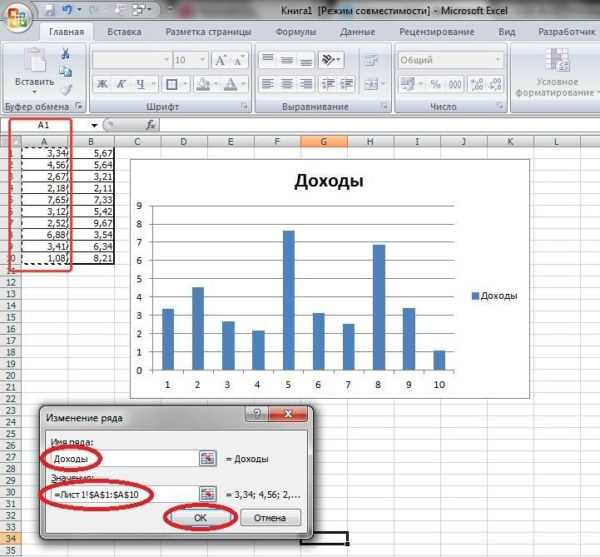Image resolution: width=600 pixels, height=557 pixels.
Task: Select the Доходы chart title
Action: click(329, 181)
